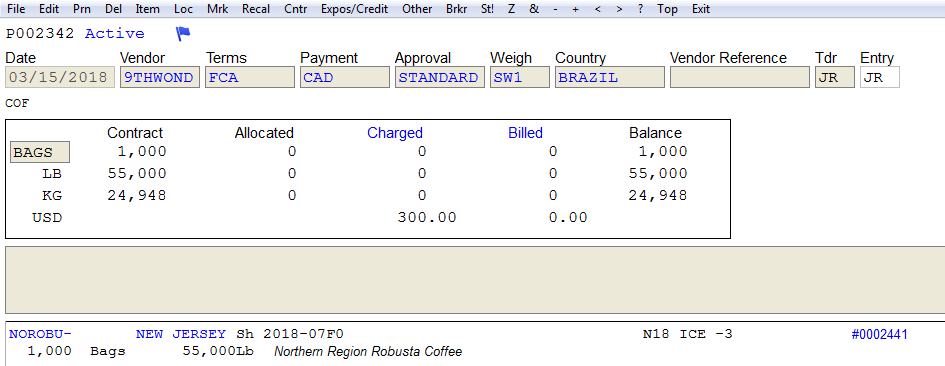This screenshot has height=366, width=945.
Task: Select the Country field BRAZIL
Action: point(610,77)
